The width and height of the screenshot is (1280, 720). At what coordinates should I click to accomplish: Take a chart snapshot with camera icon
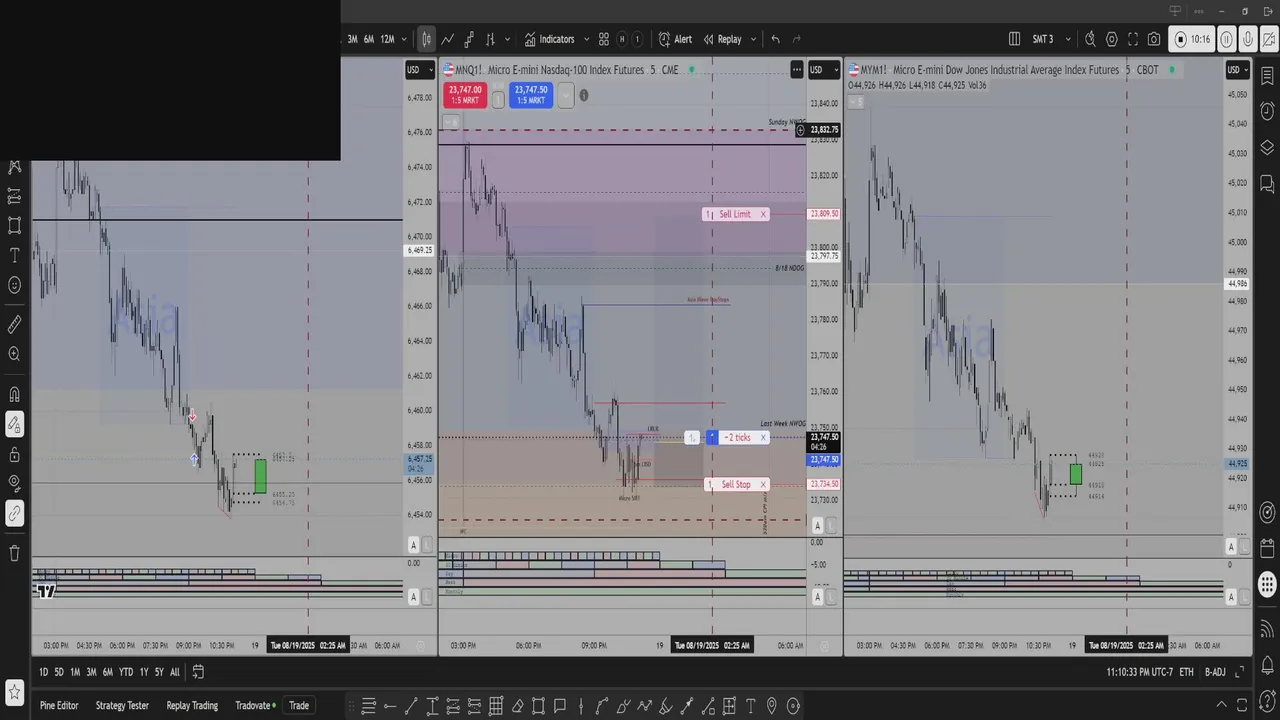coord(1154,39)
